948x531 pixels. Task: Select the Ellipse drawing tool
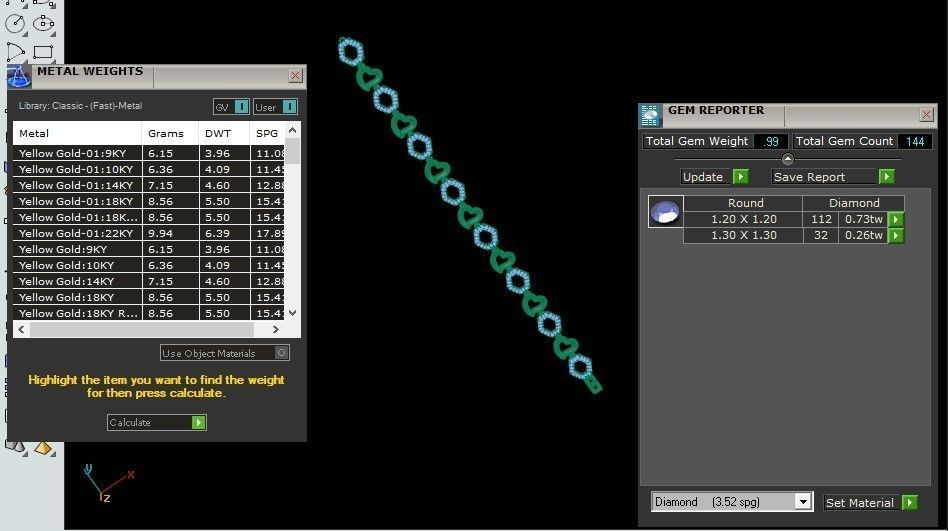(44, 24)
